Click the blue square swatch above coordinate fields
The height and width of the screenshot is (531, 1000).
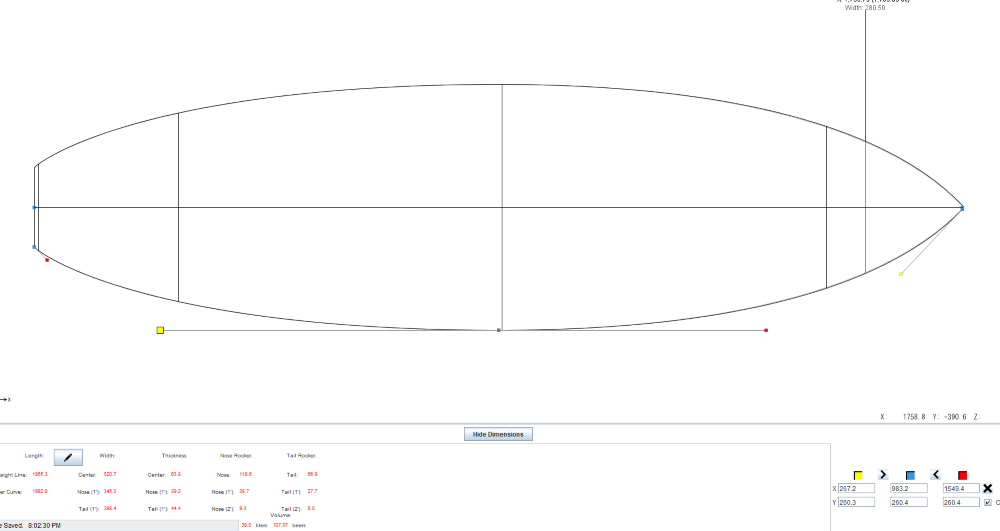point(910,475)
